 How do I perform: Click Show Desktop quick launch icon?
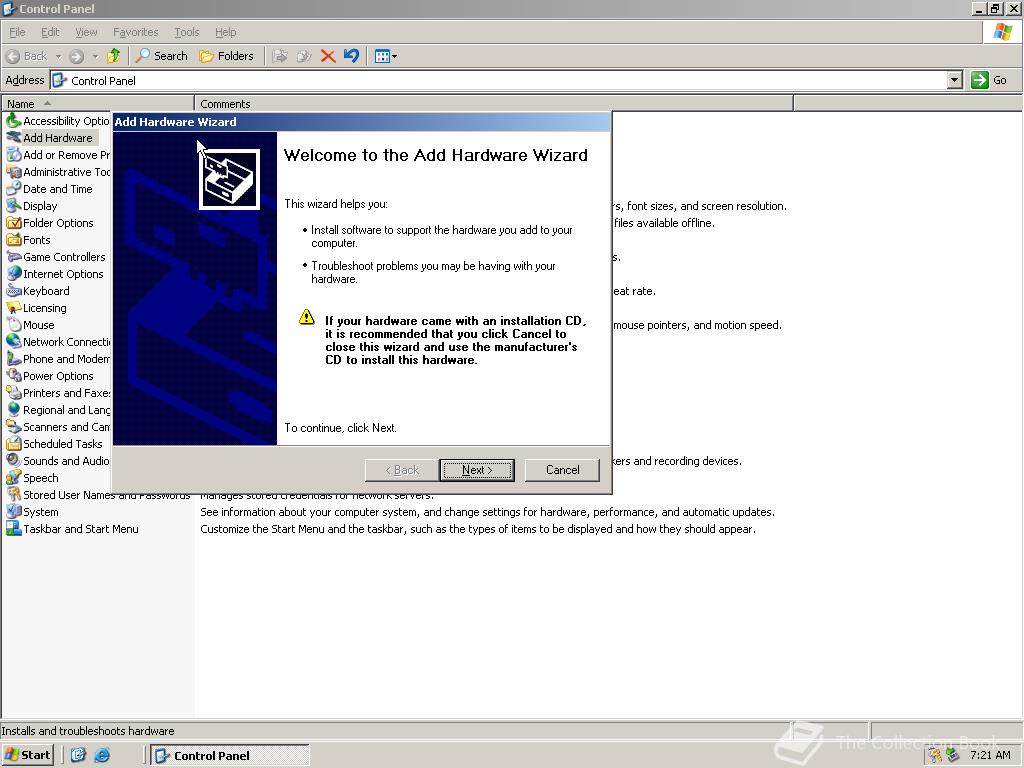(78, 755)
